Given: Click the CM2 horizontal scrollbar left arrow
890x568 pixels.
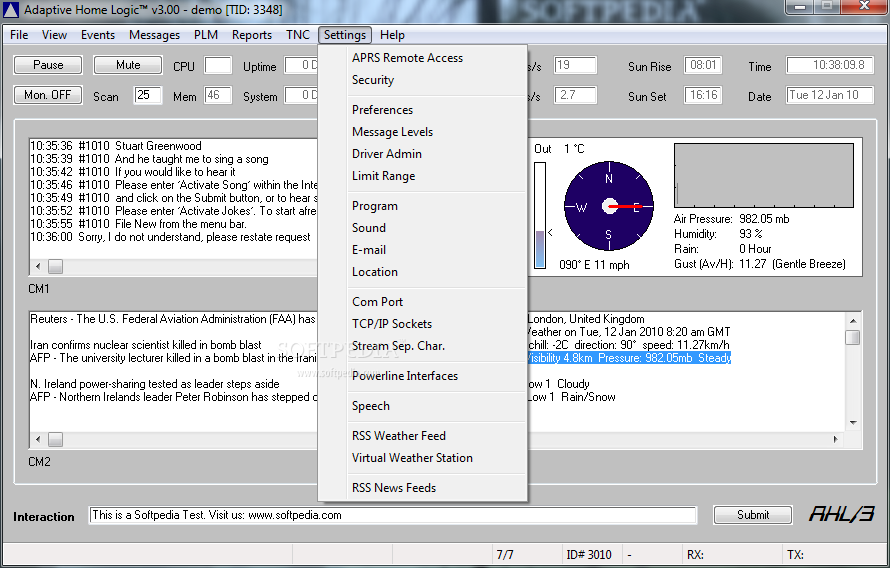Looking at the screenshot, I should (x=38, y=439).
